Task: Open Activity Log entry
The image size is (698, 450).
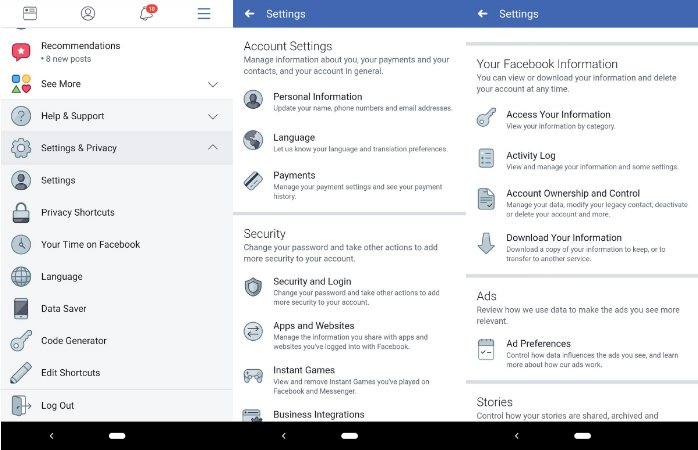Action: pyautogui.click(x=582, y=160)
